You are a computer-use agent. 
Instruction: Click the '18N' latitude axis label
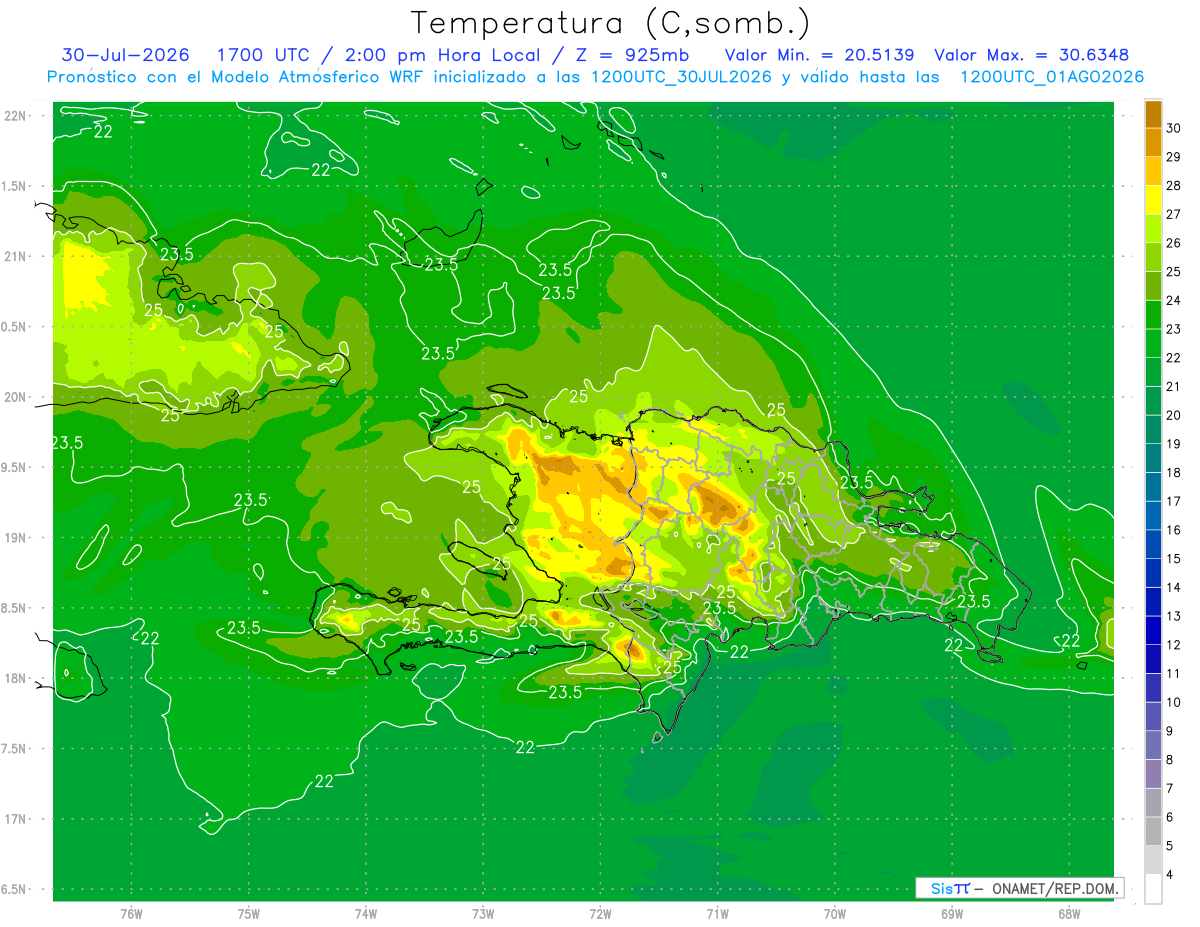pyautogui.click(x=15, y=678)
